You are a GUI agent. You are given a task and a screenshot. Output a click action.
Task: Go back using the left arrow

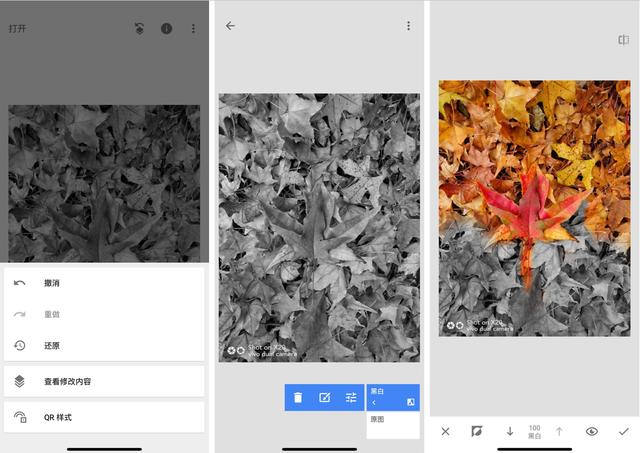[x=231, y=26]
